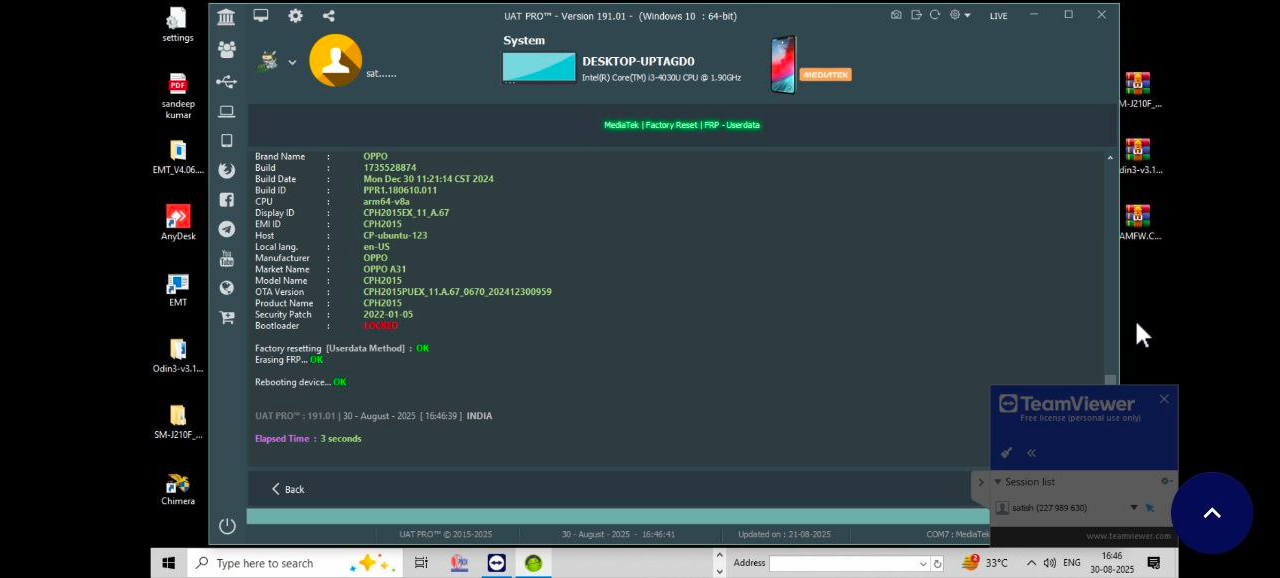Click the YouTube sidebar icon
Image resolution: width=1280 pixels, height=578 pixels.
tap(226, 259)
